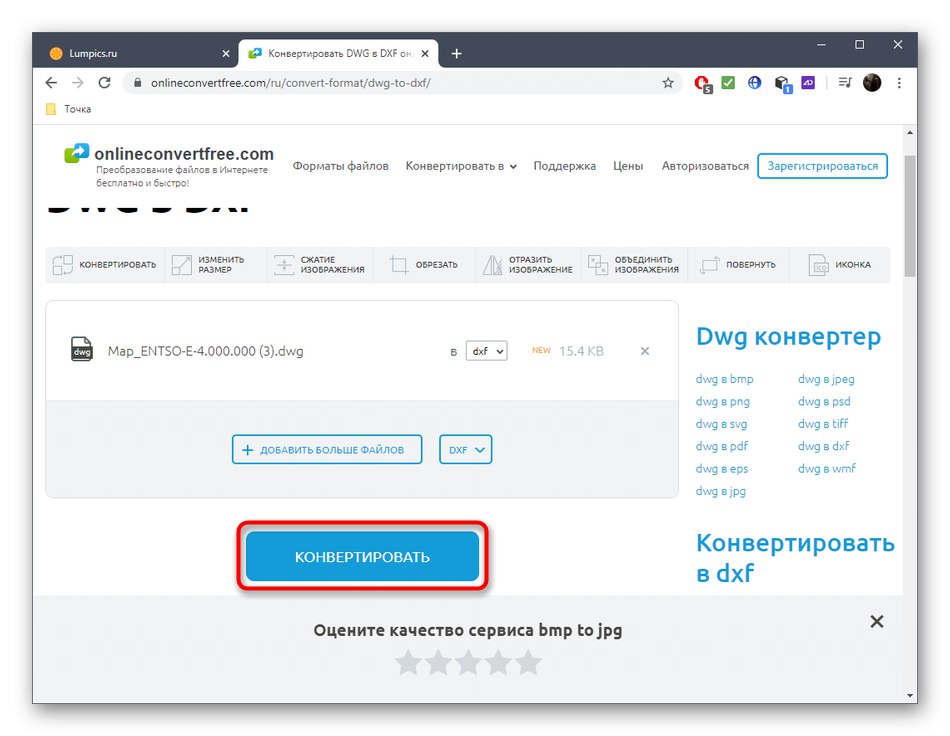Viewport: 950px width, 736px height.
Task: Click Добавить больше файлов button
Action: tap(327, 449)
